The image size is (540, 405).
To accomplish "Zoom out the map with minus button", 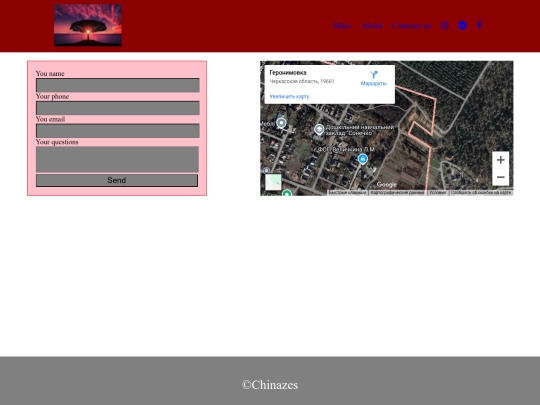I will tap(501, 177).
